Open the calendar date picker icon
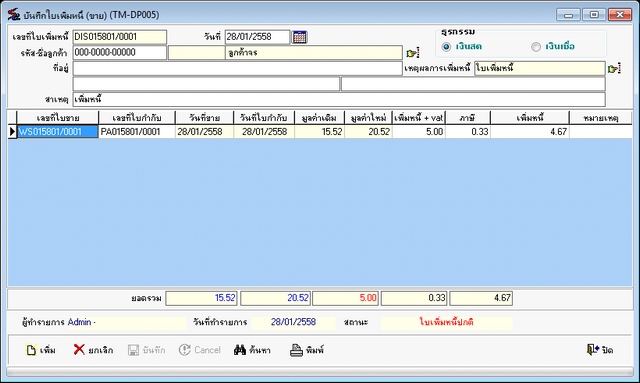 pos(300,37)
